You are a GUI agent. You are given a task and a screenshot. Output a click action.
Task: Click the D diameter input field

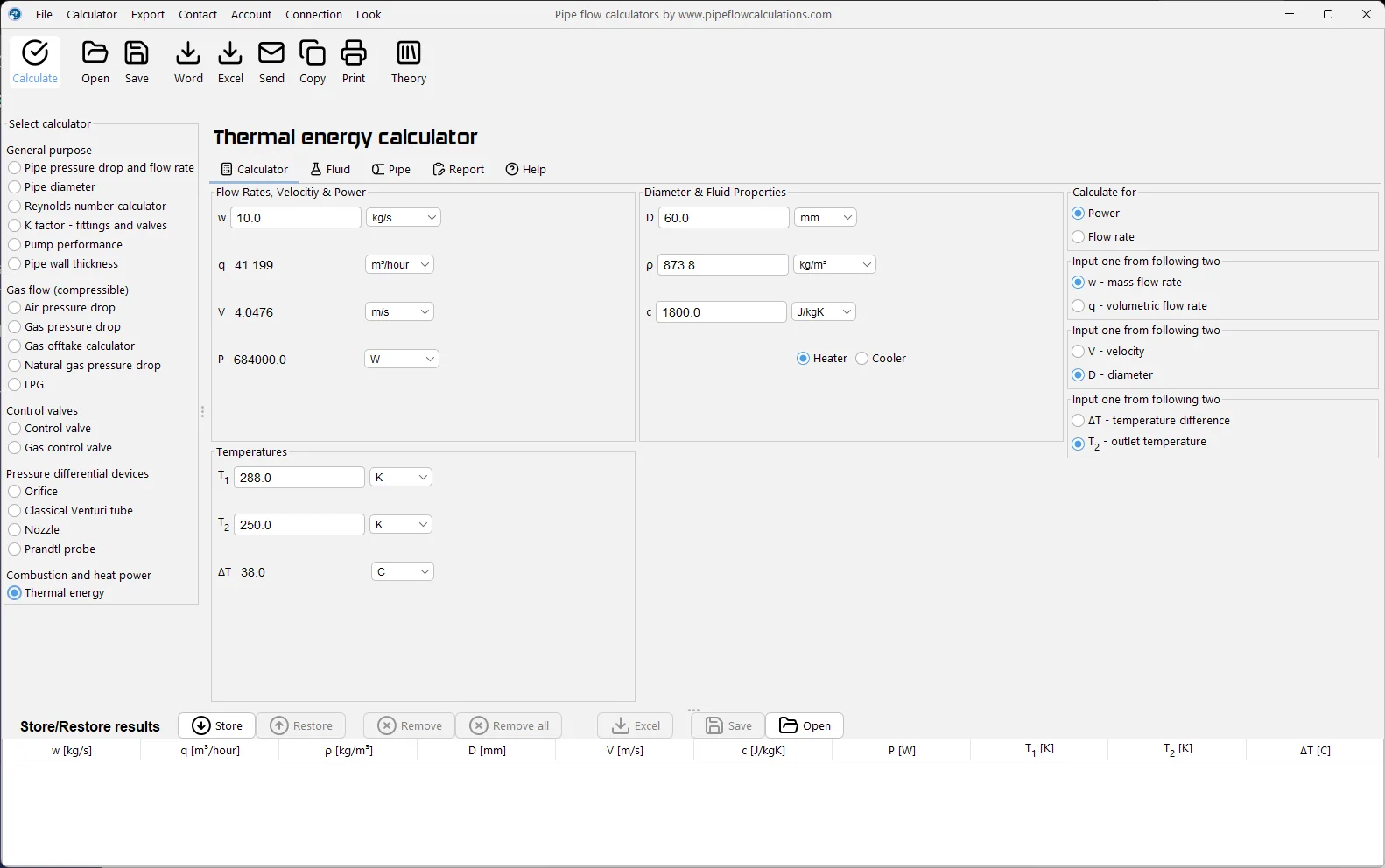click(x=724, y=218)
